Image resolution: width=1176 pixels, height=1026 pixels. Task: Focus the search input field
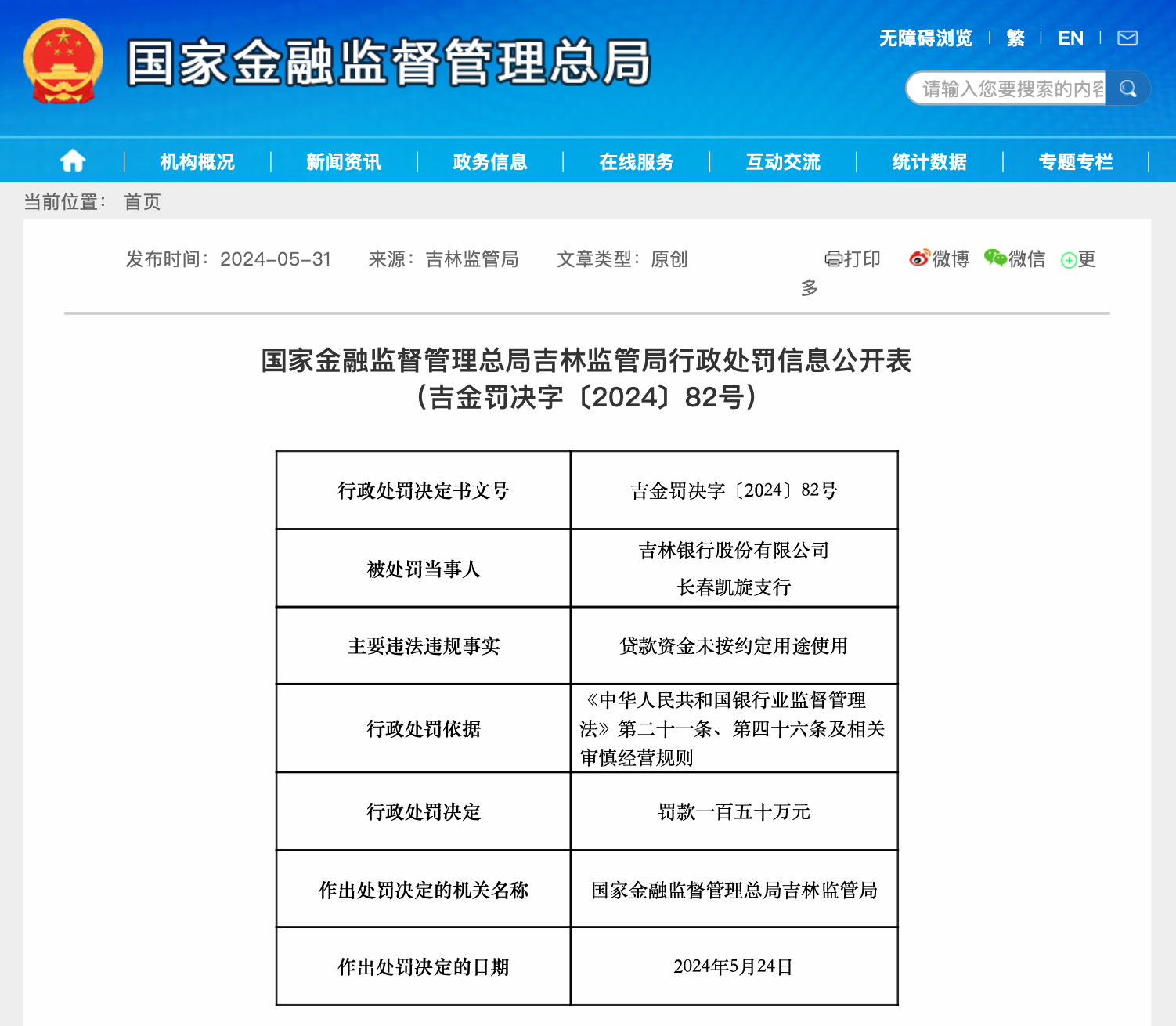[x=1010, y=89]
